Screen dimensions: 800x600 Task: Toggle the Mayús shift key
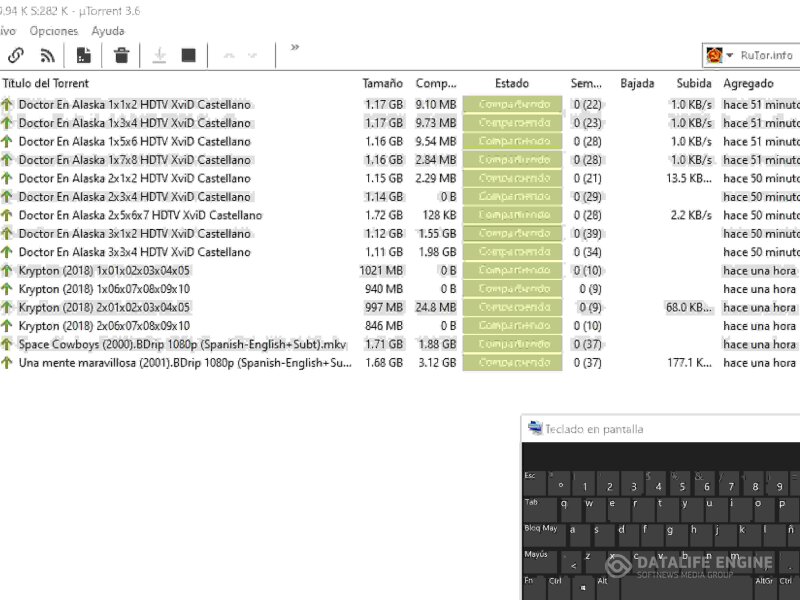(538, 555)
